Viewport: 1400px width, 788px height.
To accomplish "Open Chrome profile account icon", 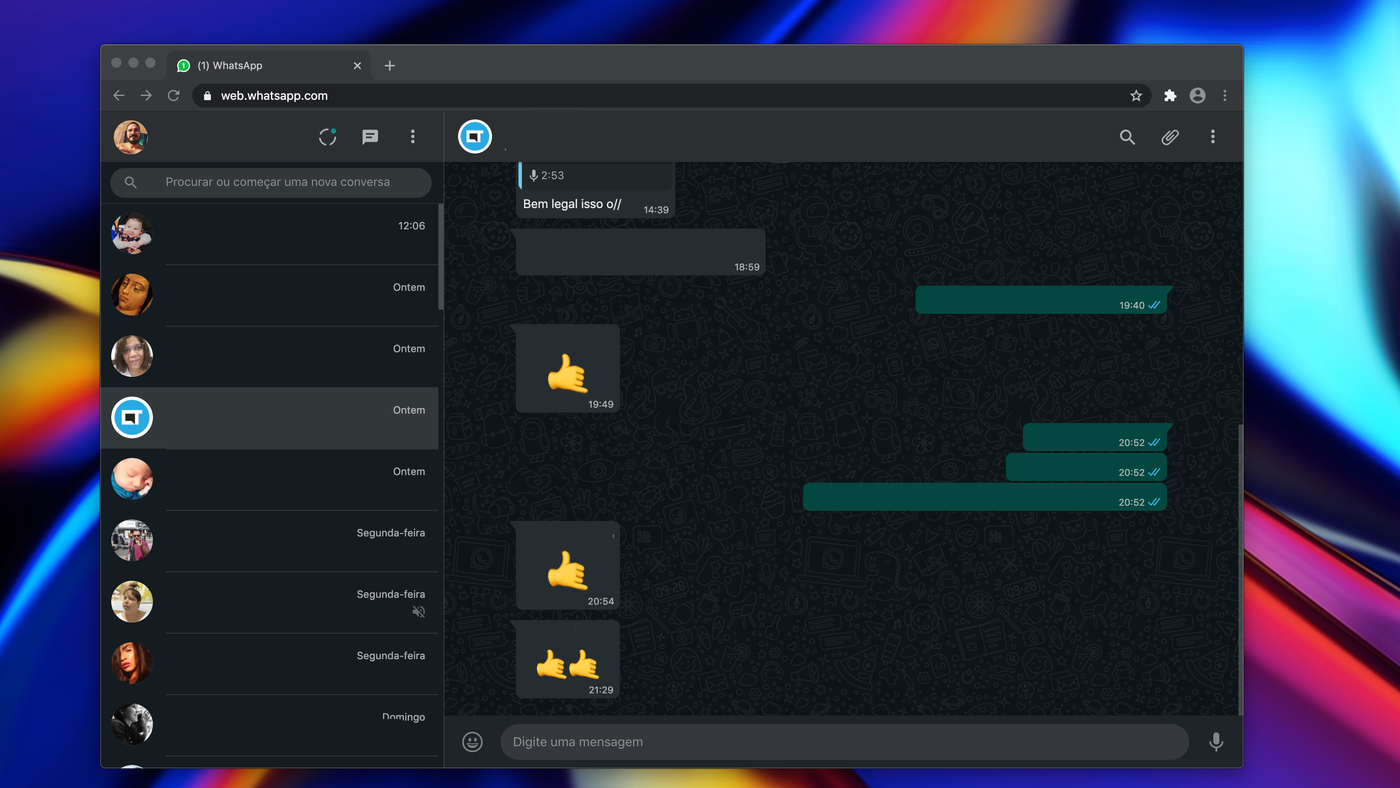I will click(x=1197, y=96).
